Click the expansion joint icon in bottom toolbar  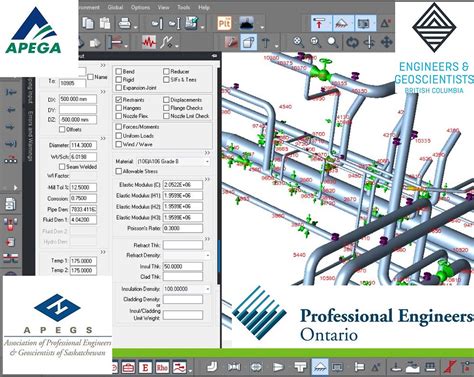[x=256, y=367]
